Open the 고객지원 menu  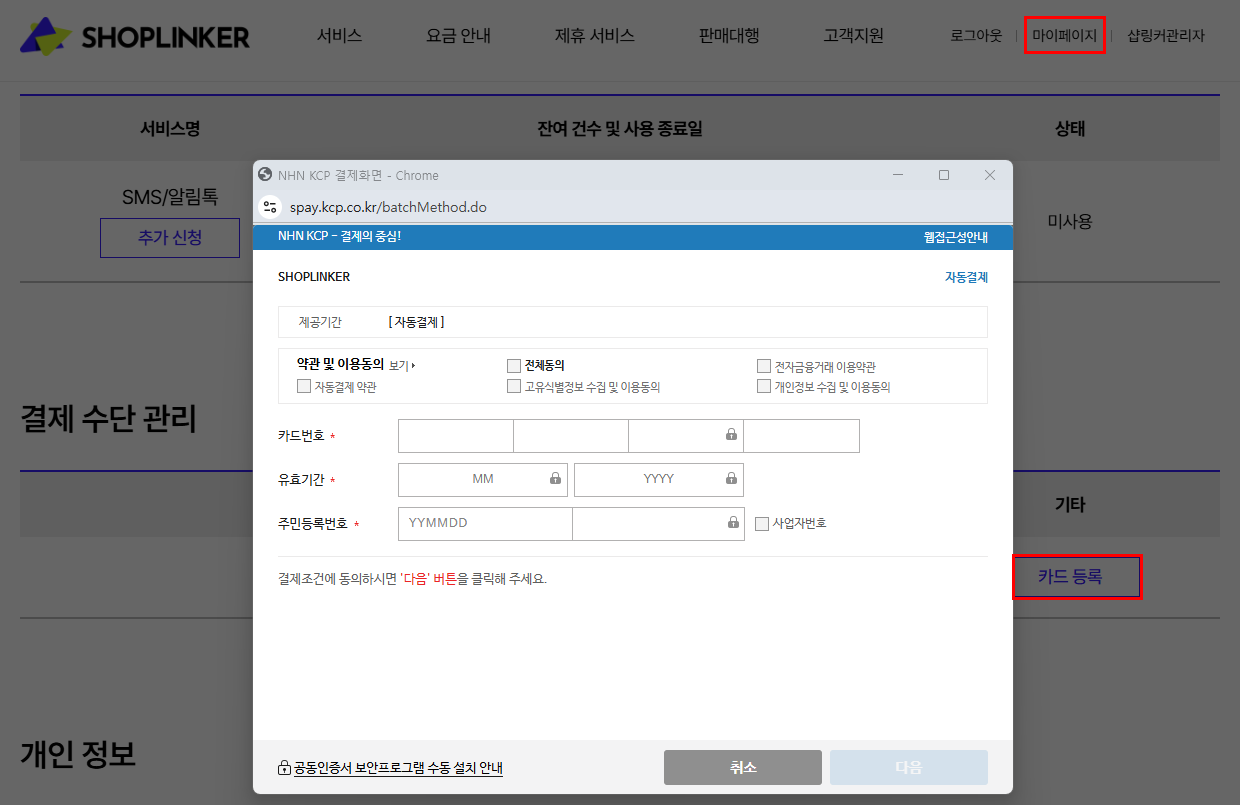tap(853, 36)
